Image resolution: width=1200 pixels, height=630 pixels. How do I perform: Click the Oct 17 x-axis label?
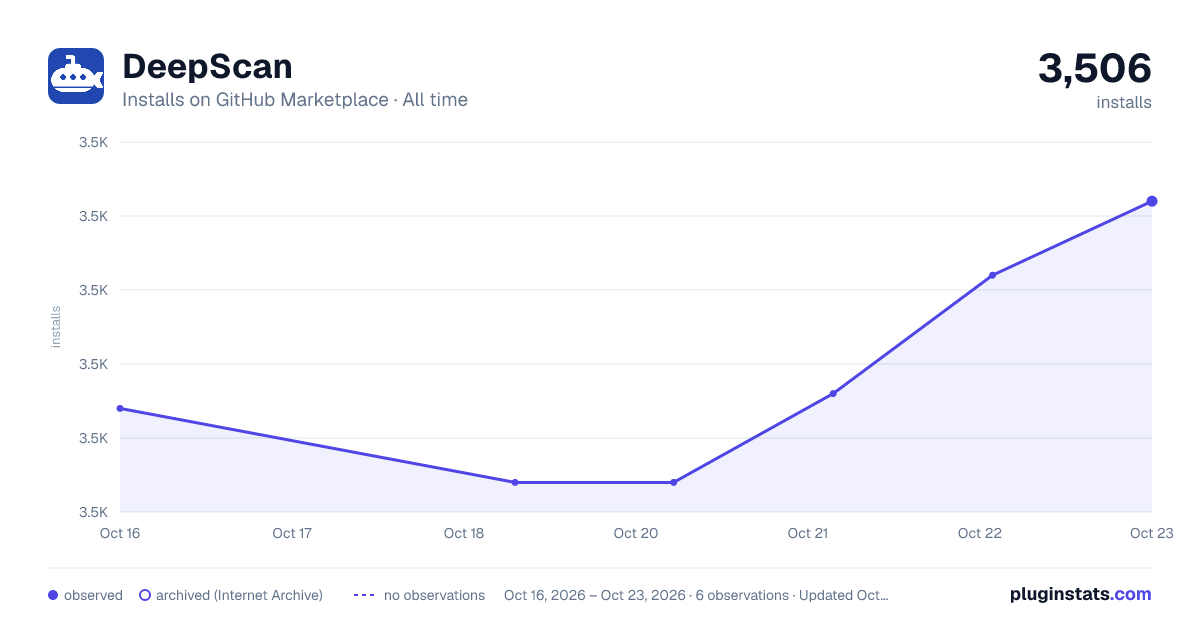coord(292,533)
